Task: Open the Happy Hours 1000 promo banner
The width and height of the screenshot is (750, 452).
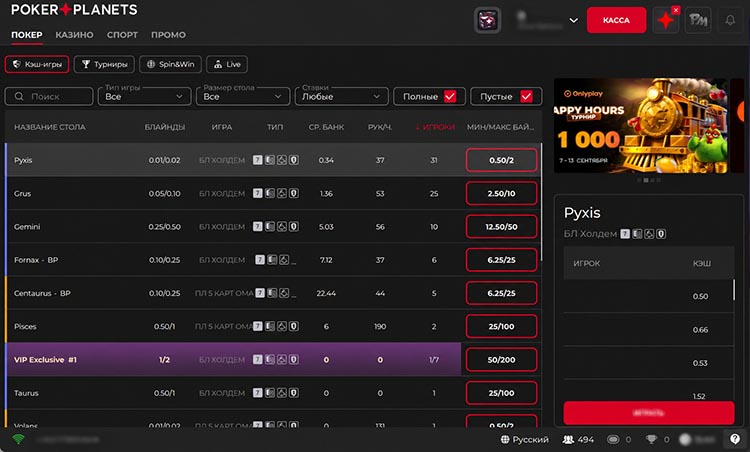Action: [641, 126]
